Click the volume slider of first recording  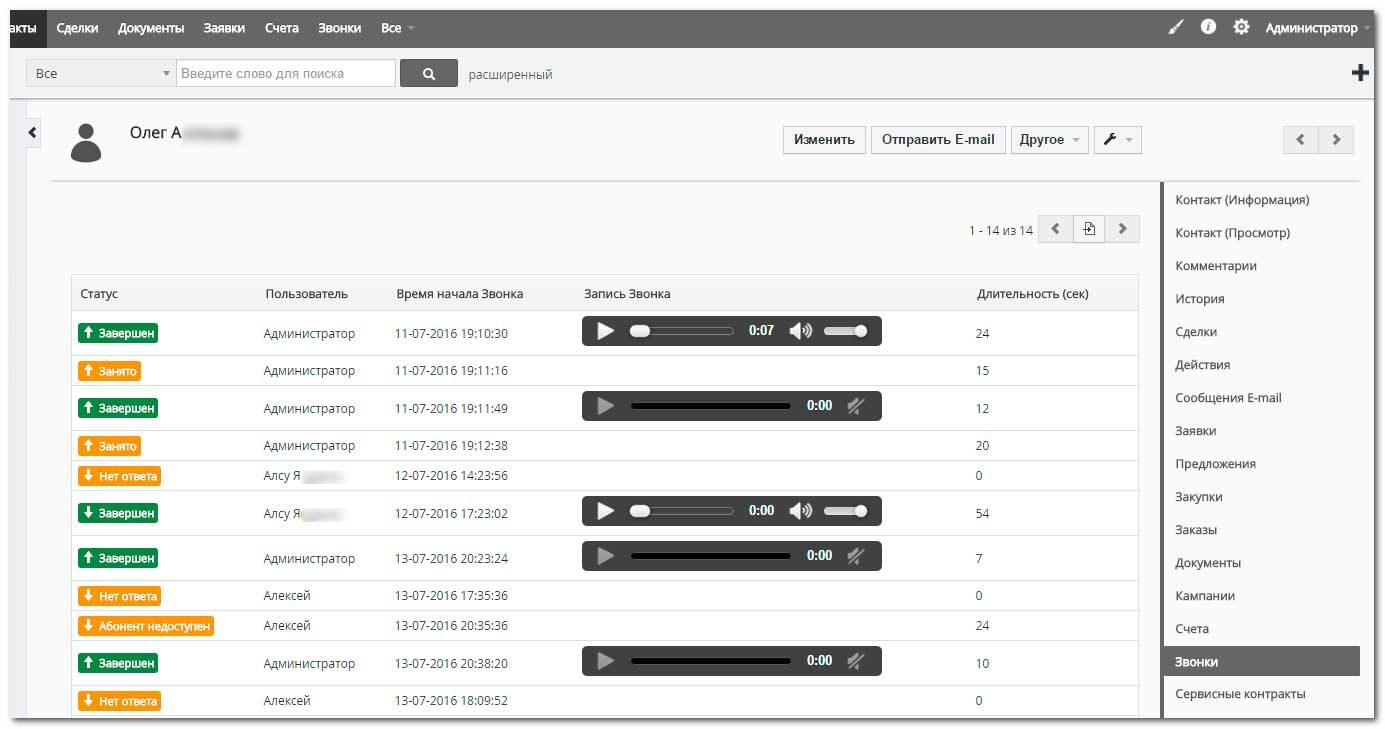(x=845, y=331)
